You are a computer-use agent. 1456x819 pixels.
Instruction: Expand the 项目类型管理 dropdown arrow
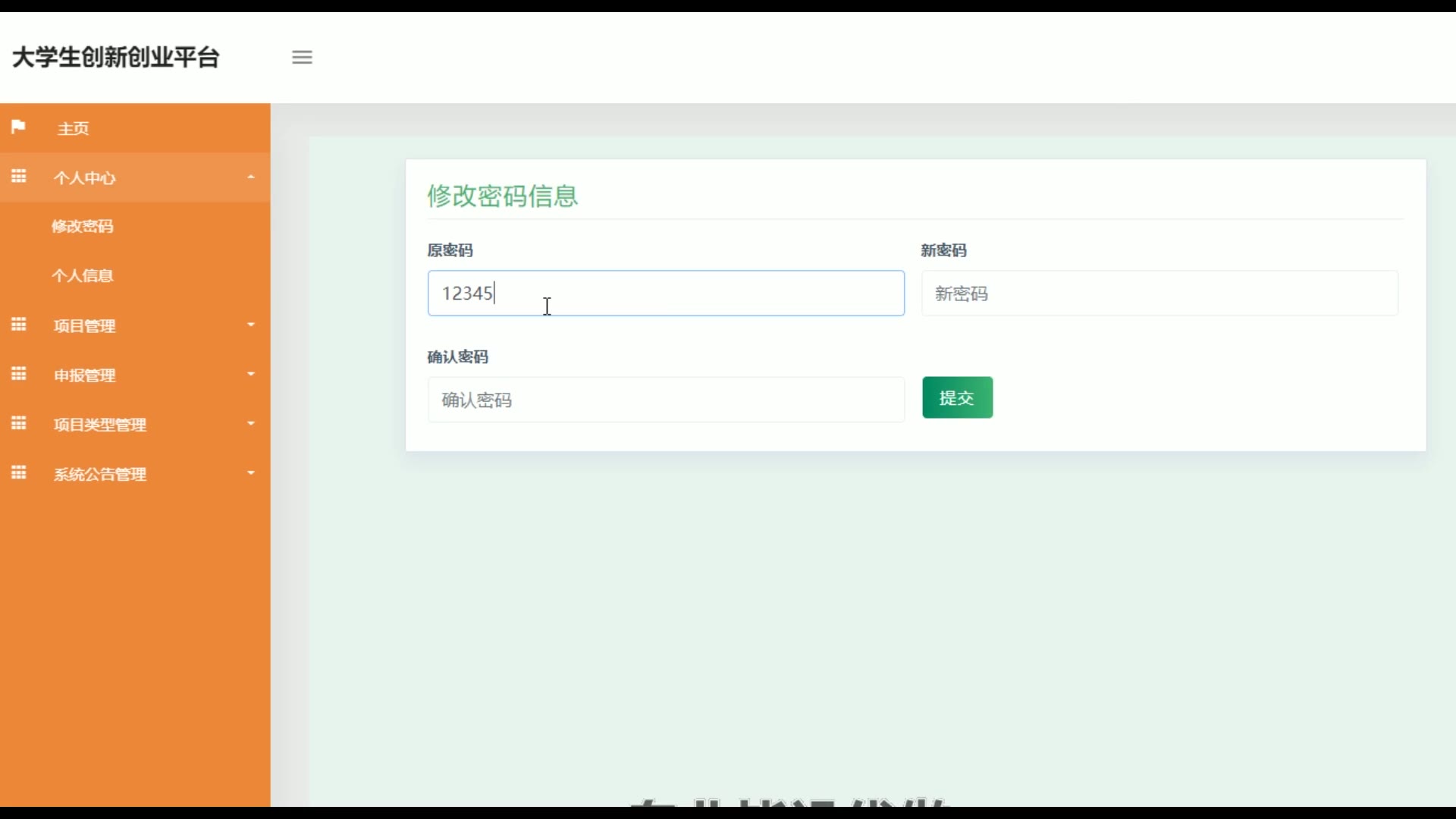click(x=251, y=423)
